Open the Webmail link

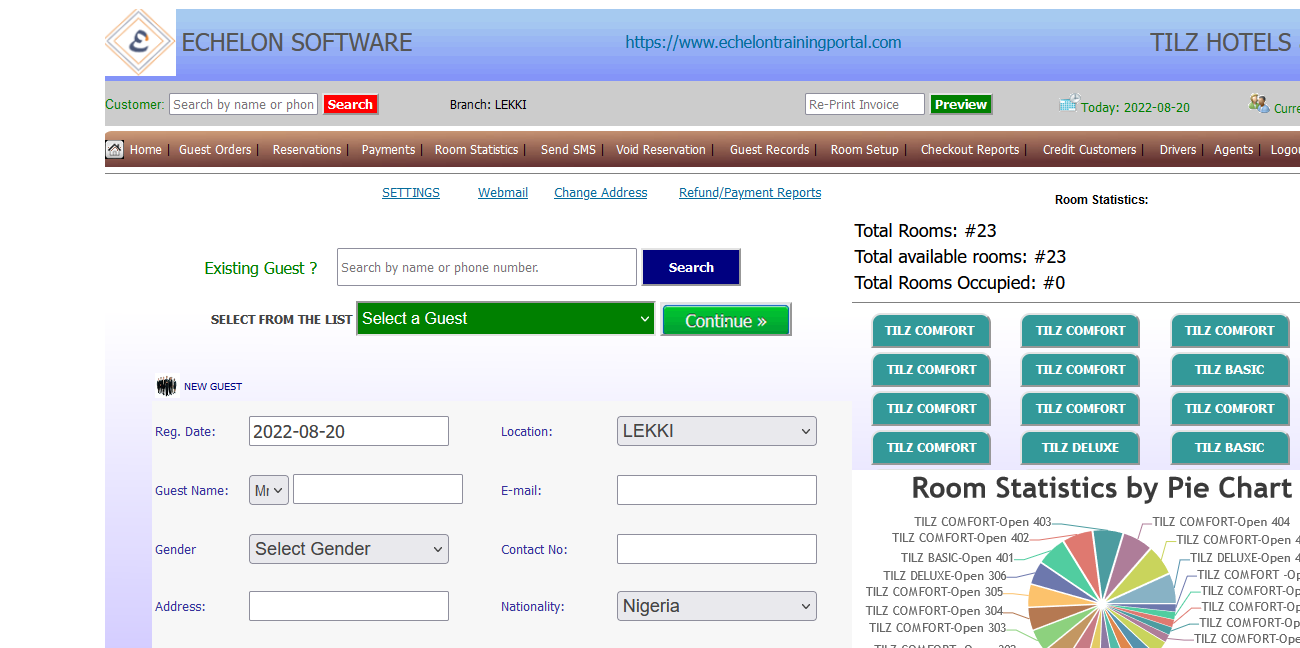click(503, 193)
